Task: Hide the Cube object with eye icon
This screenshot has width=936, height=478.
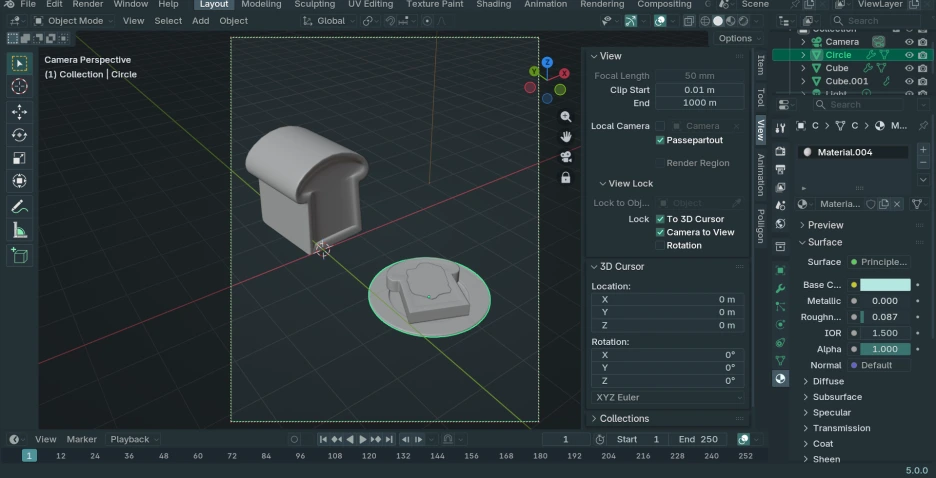Action: pyautogui.click(x=909, y=68)
